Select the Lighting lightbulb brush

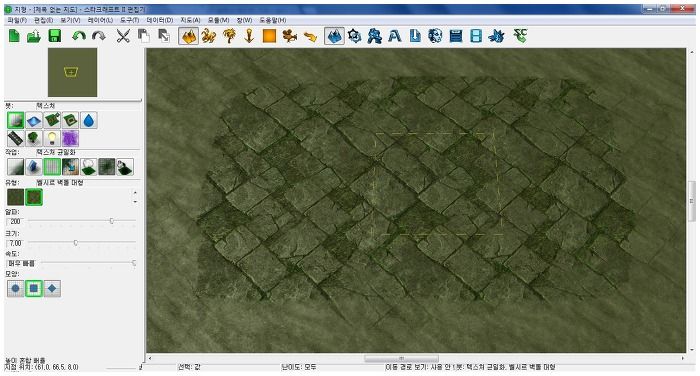[52, 138]
